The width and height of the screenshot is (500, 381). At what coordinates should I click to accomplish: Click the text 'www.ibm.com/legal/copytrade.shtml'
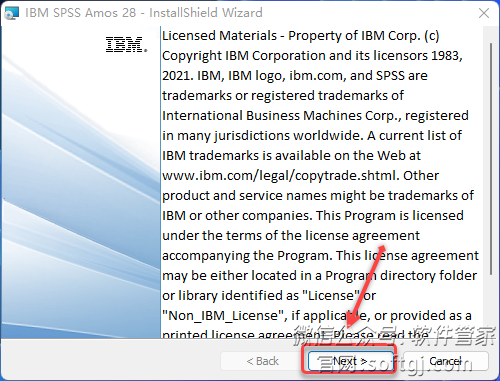coord(280,176)
